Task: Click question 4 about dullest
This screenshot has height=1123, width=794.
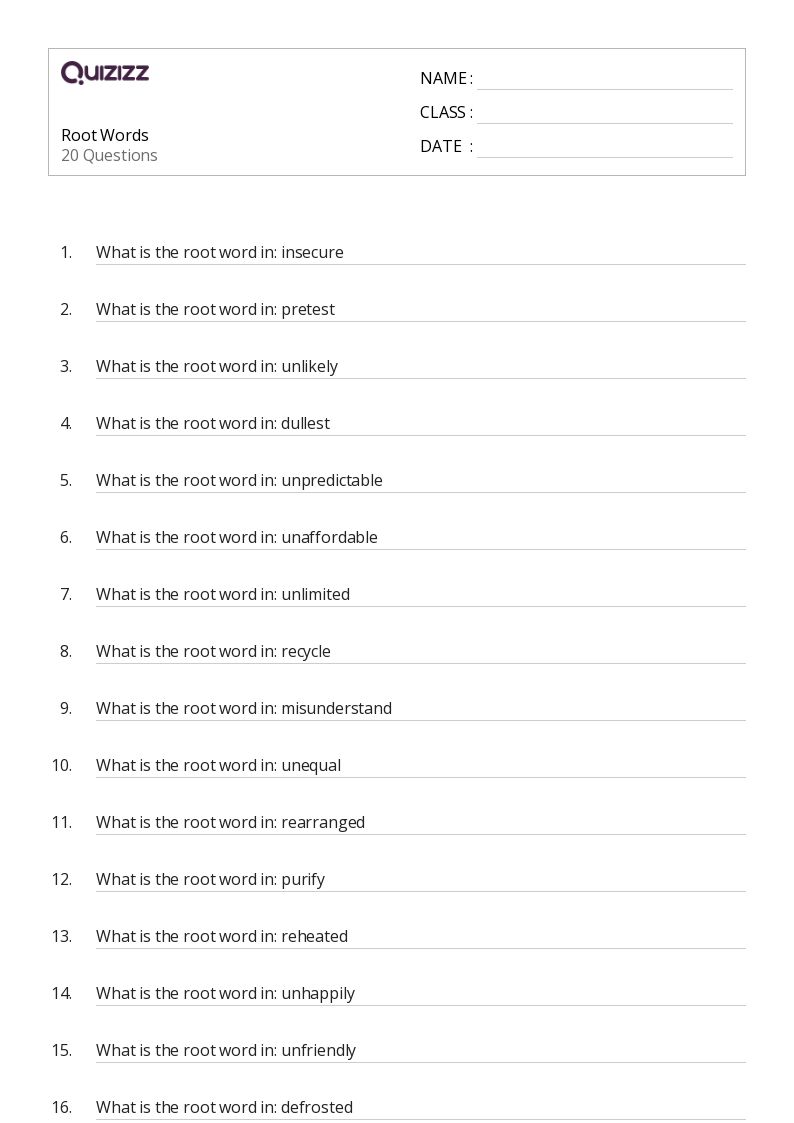Action: [x=212, y=424]
